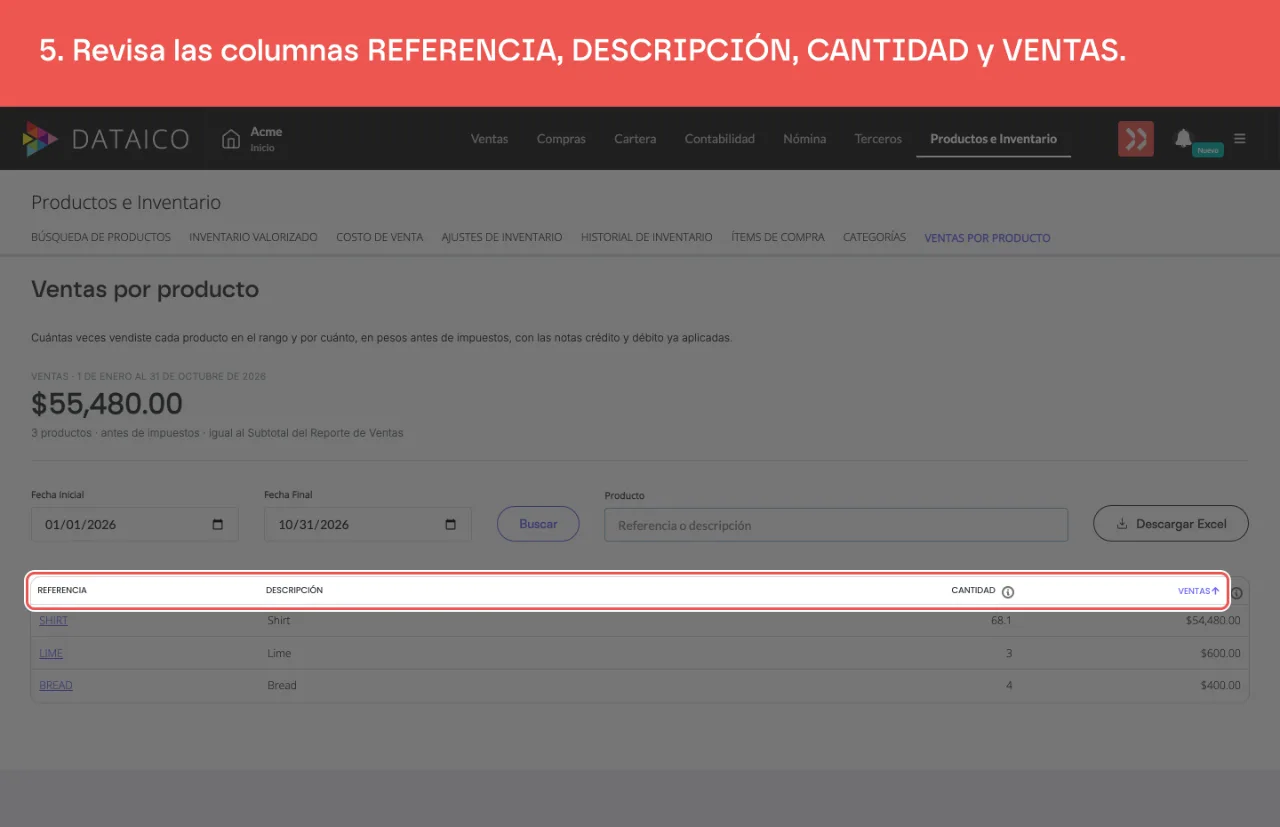The height and width of the screenshot is (827, 1280).
Task: Sort by the VENTAS column arrow
Action: (1216, 591)
